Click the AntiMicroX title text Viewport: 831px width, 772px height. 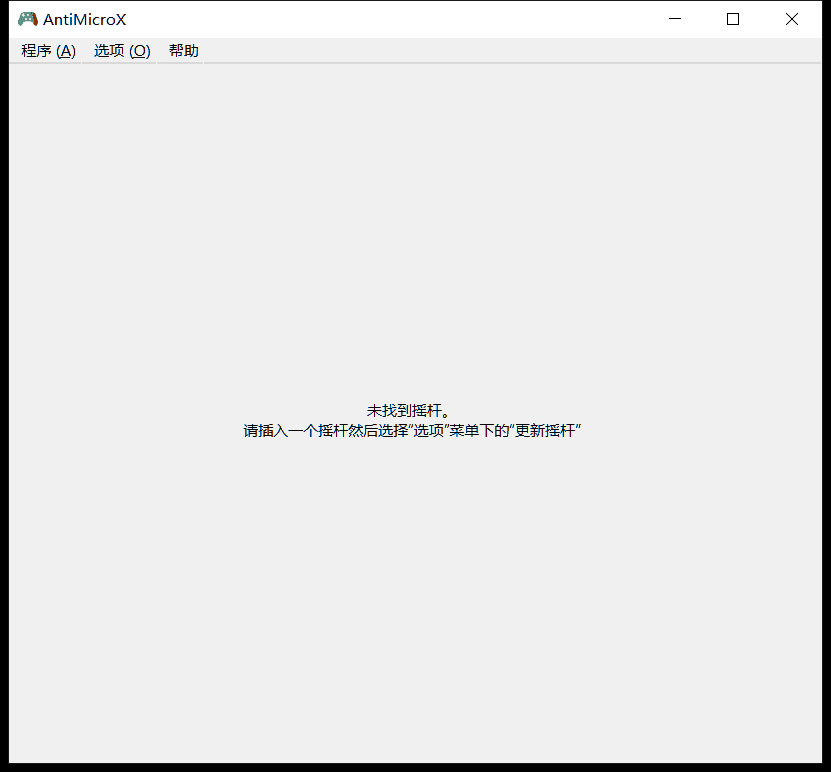pos(85,20)
